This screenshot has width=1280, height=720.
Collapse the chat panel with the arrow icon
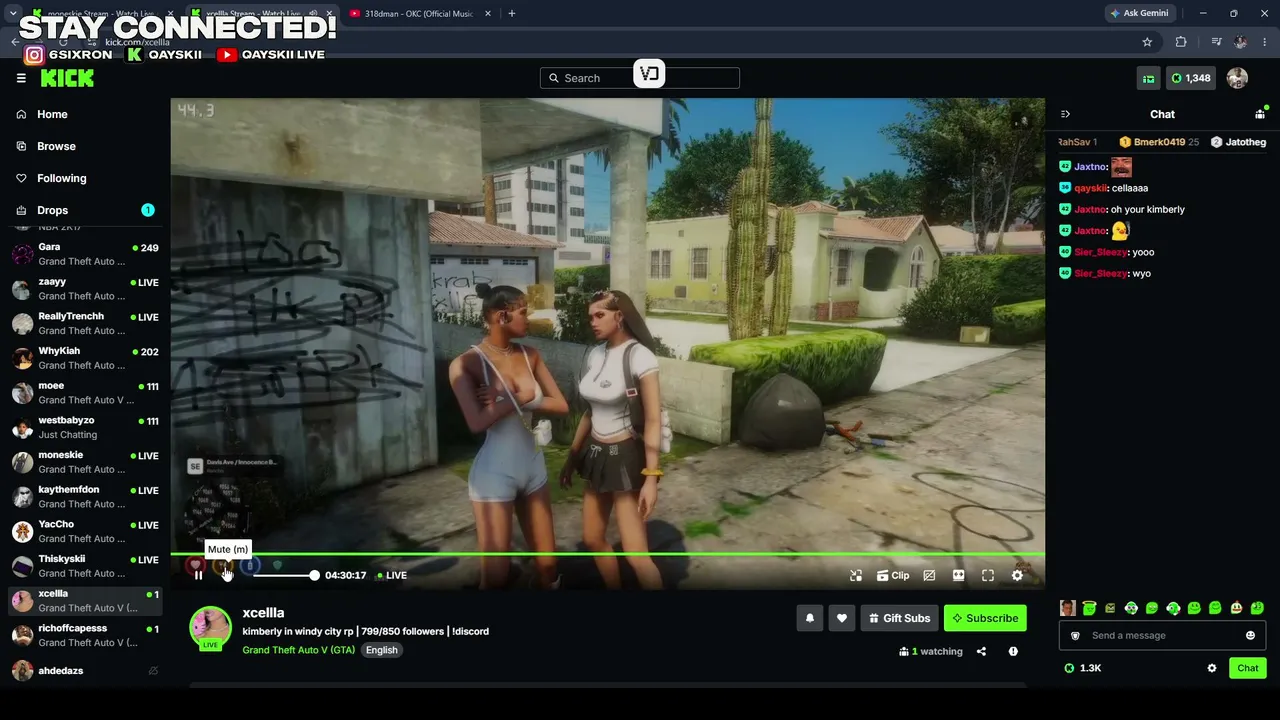point(1065,114)
